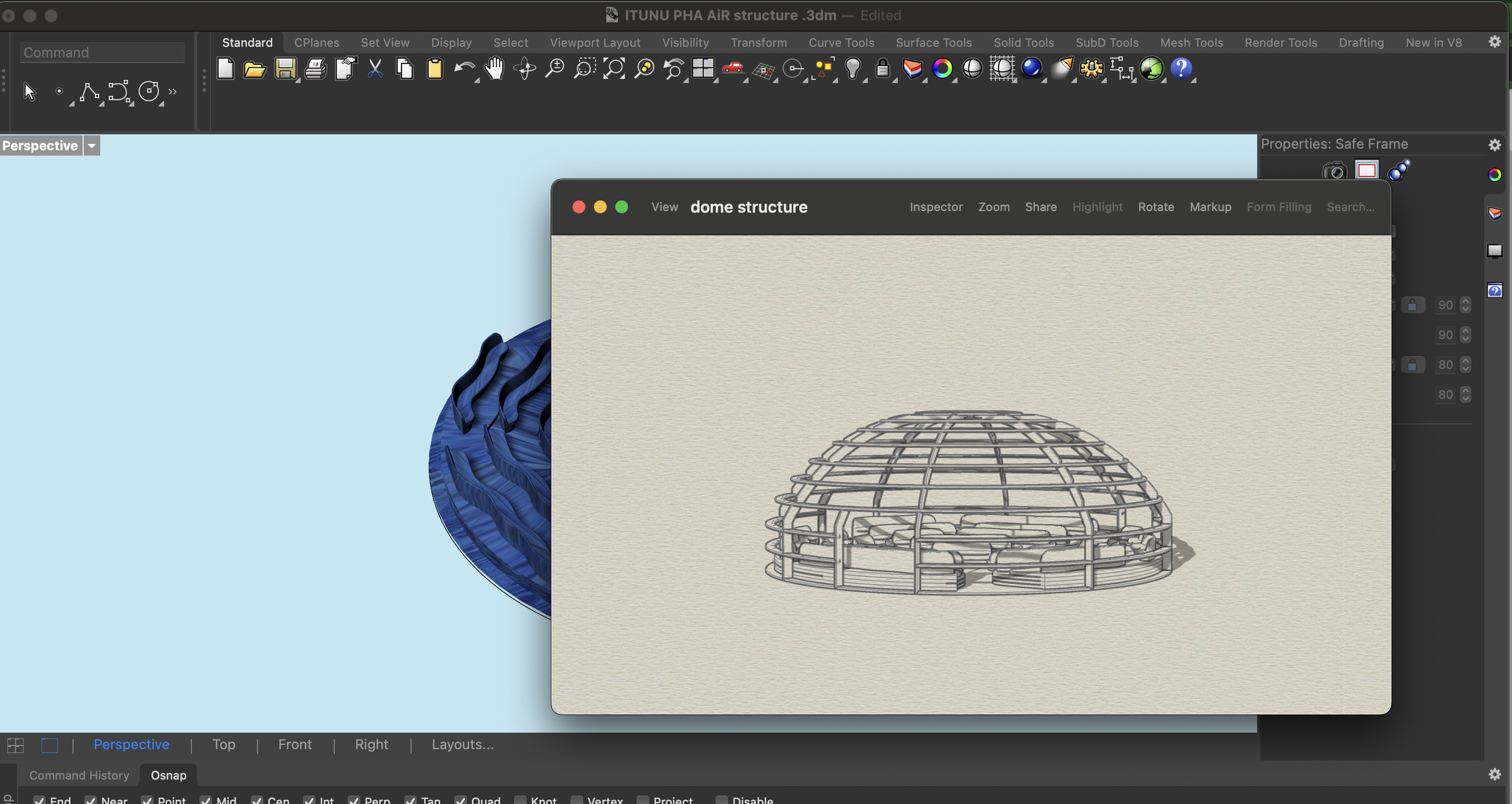
Task: Select the Pan view hand tool
Action: click(494, 69)
